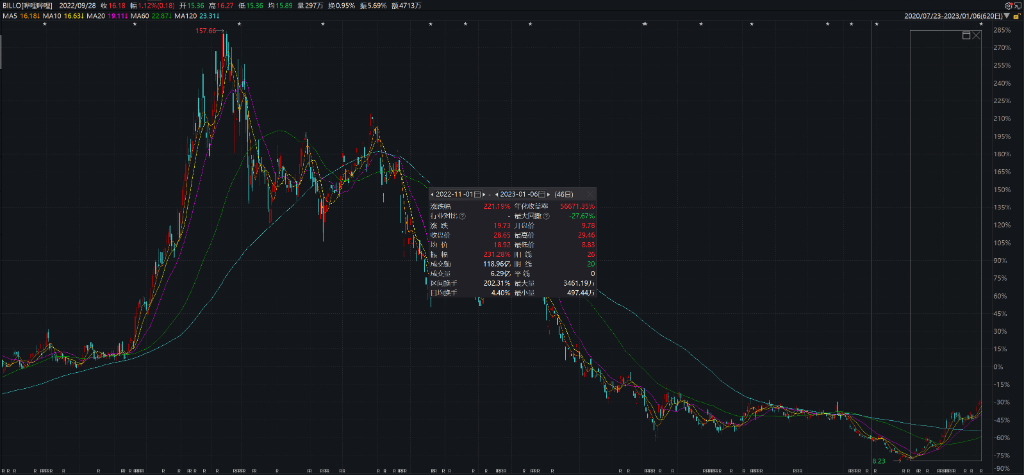The image size is (1024, 475).
Task: Step start date back one day
Action: tap(433, 193)
